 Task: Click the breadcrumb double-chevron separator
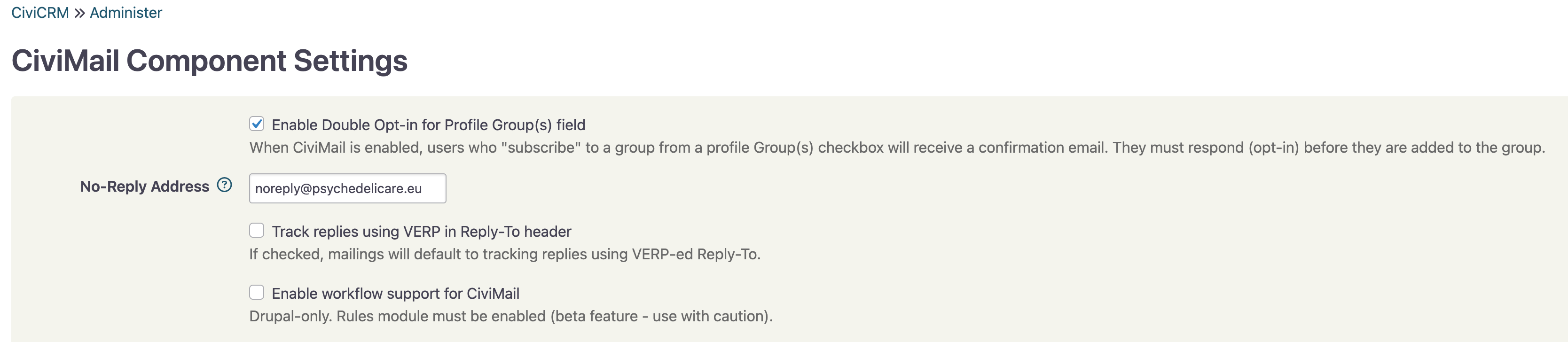(x=79, y=13)
